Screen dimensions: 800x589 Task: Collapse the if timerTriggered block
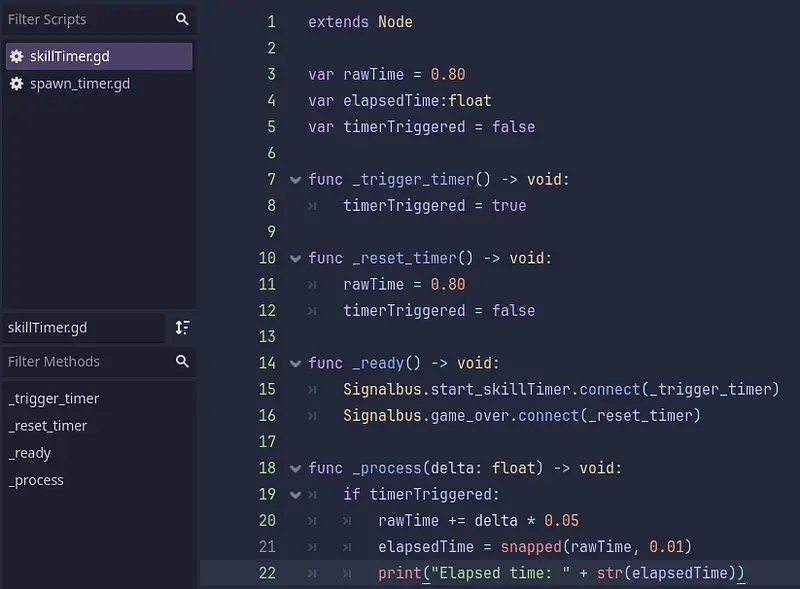pos(295,494)
